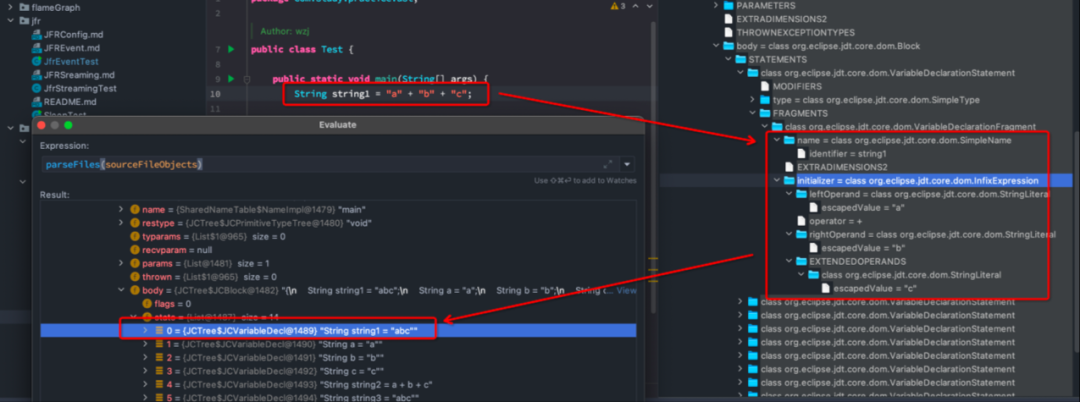
Task: Select the initializer = InfixExpression row
Action: click(x=866, y=180)
